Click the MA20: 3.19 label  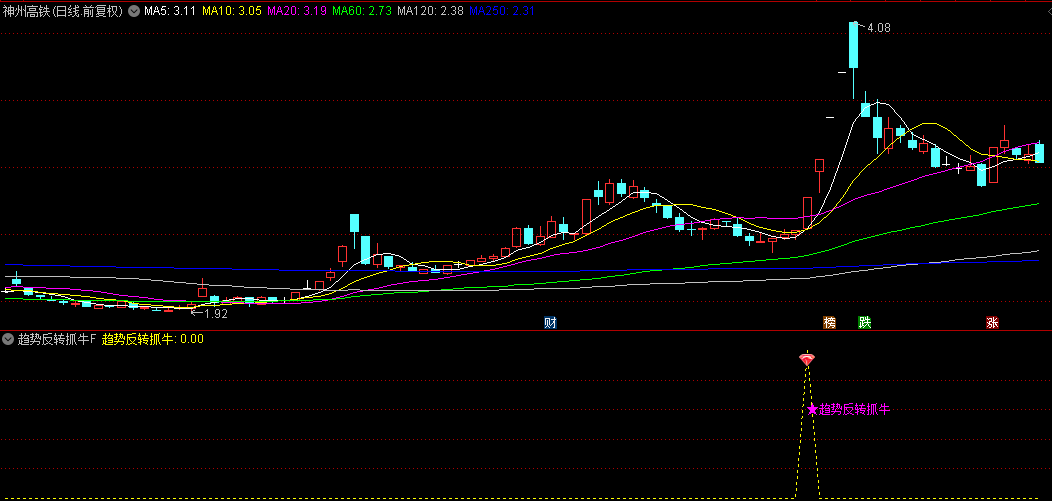click(x=297, y=11)
